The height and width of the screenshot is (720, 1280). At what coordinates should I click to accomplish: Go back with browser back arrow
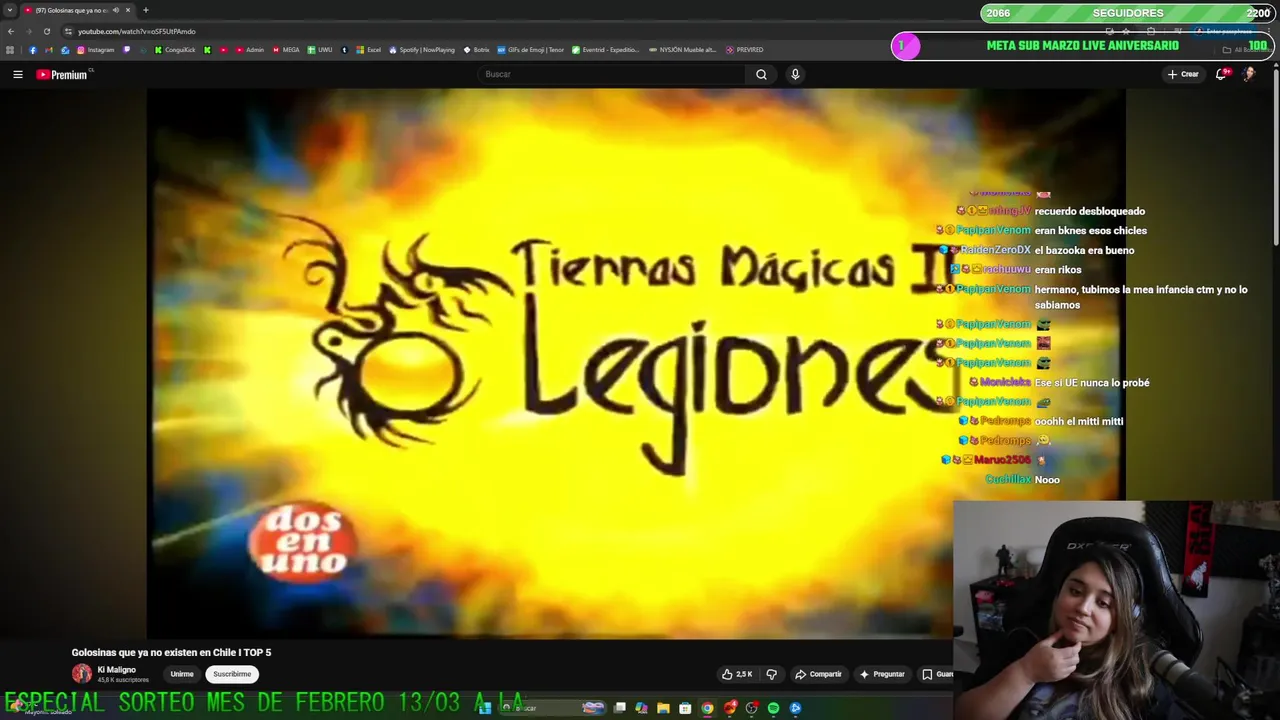pyautogui.click(x=11, y=31)
